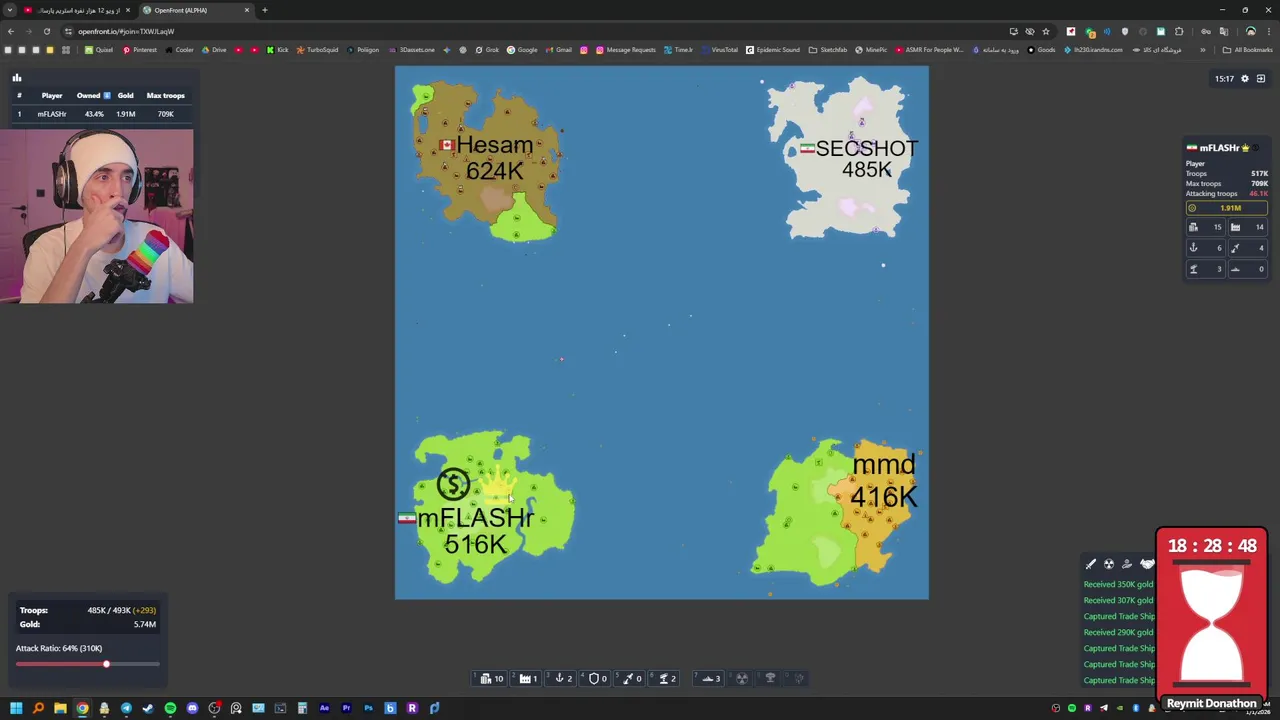Adjust the Attack Ratio slider handle
This screenshot has width=1280, height=720.
tap(106, 664)
